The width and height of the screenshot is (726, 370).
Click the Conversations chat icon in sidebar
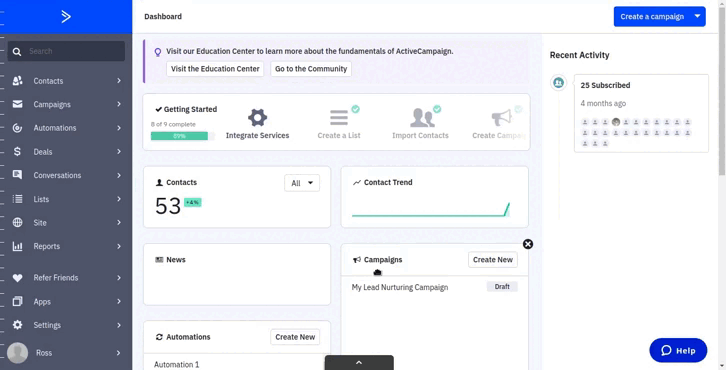17,175
